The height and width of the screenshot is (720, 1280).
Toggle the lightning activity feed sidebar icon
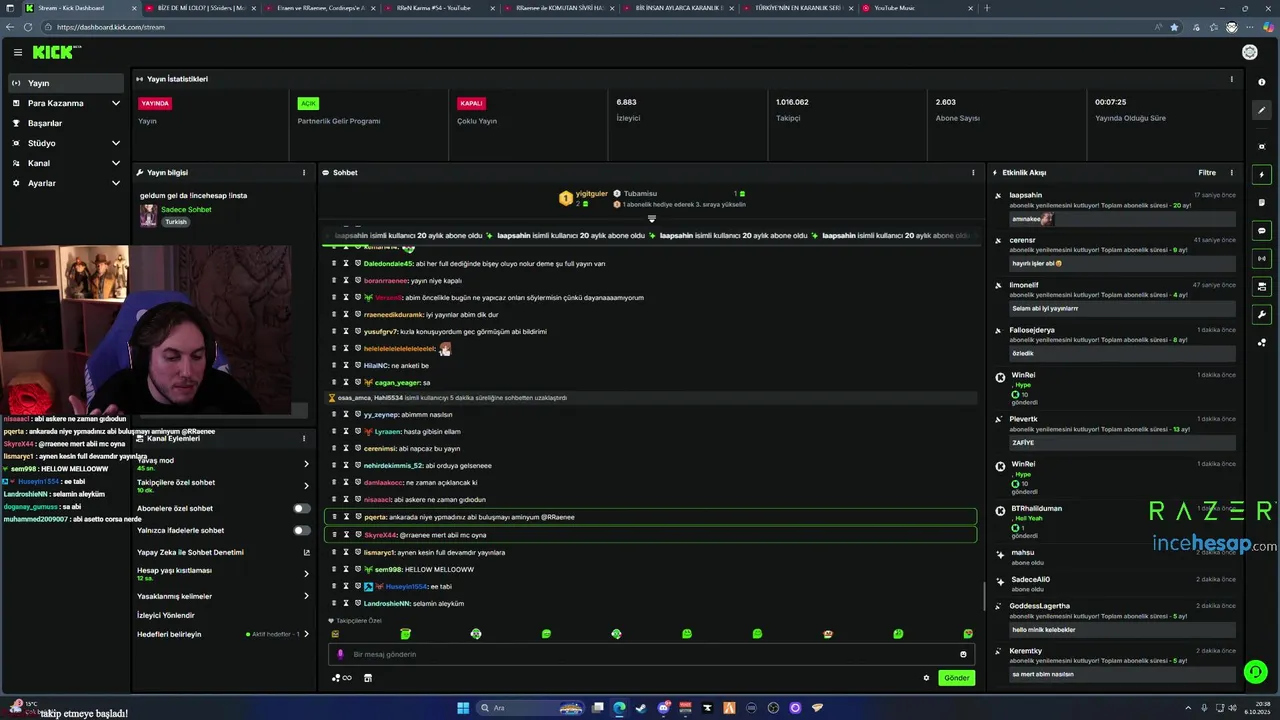click(x=1262, y=174)
